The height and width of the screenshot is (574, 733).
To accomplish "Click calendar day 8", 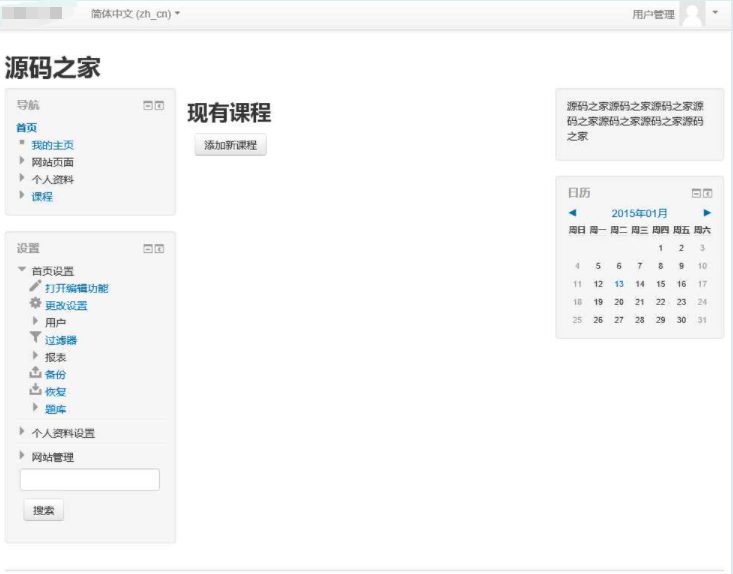I will 660,266.
